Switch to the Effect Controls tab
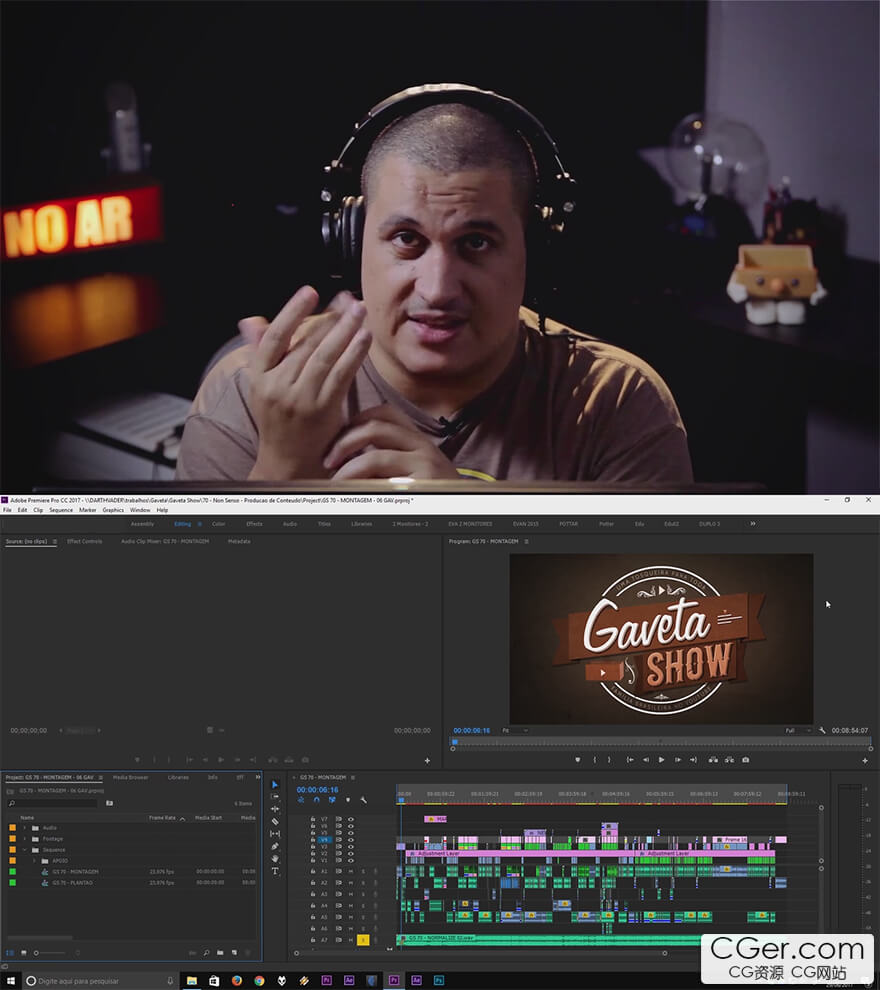The image size is (880, 990). (x=85, y=541)
